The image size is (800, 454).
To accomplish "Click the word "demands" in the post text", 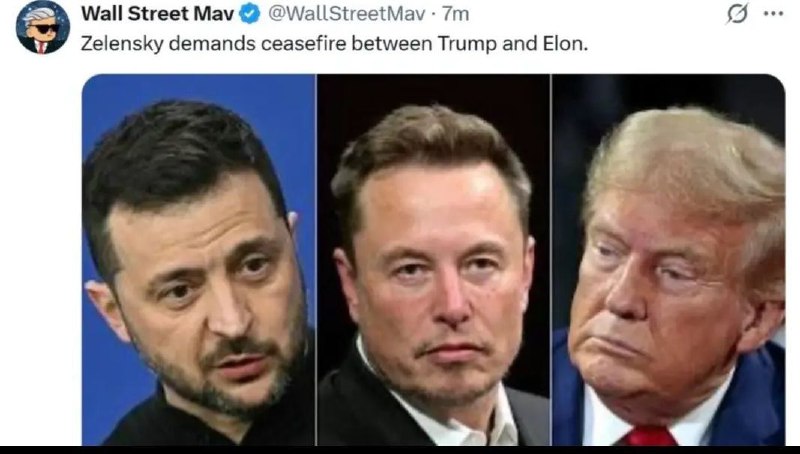I will pyautogui.click(x=212, y=44).
